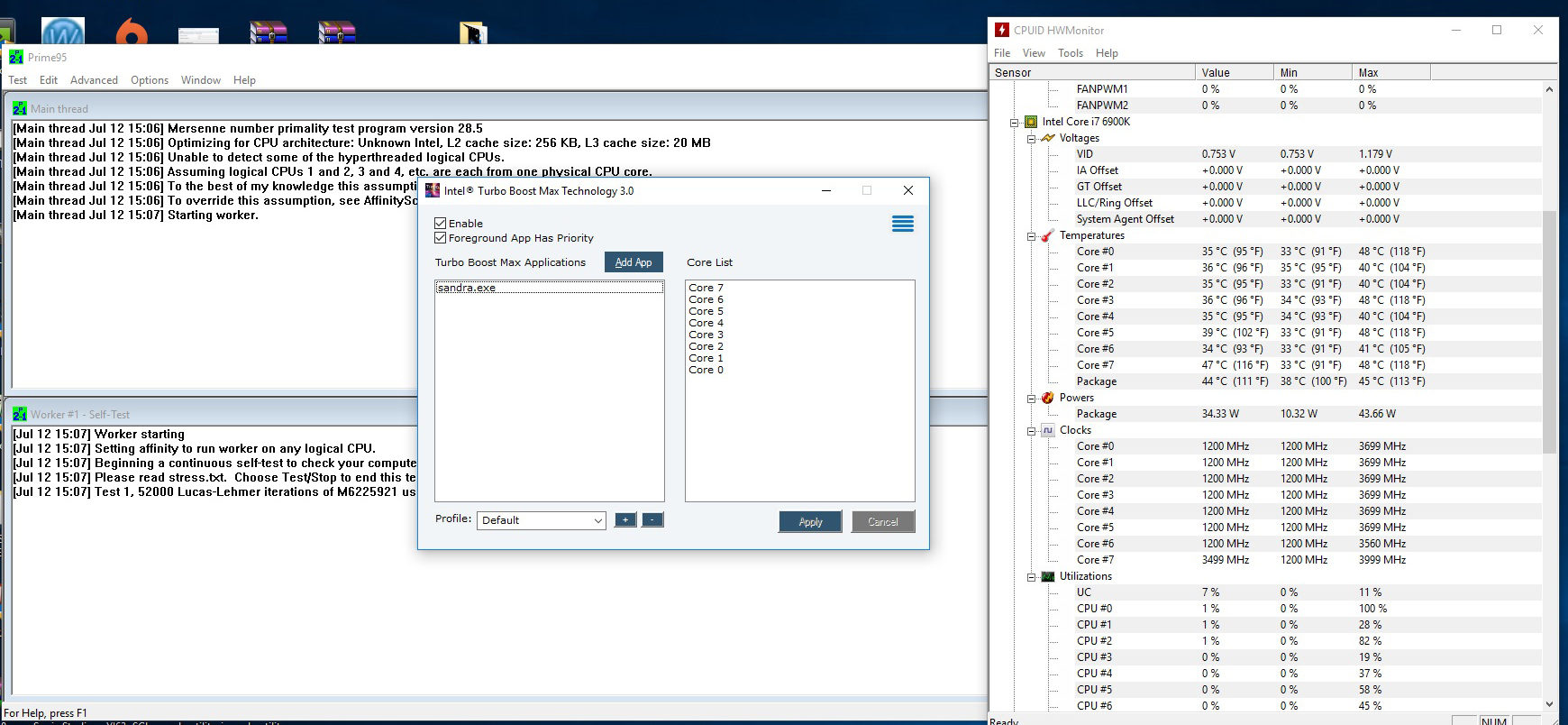Open the folder icon on desktop
Image resolution: width=1568 pixels, height=725 pixels.
click(x=474, y=33)
